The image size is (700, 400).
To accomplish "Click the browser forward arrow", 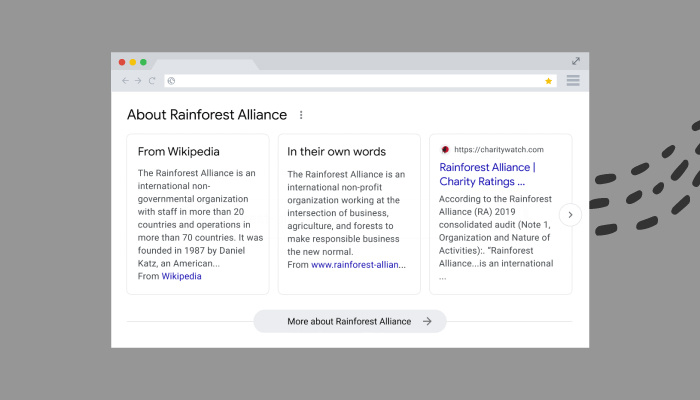I will tap(138, 81).
